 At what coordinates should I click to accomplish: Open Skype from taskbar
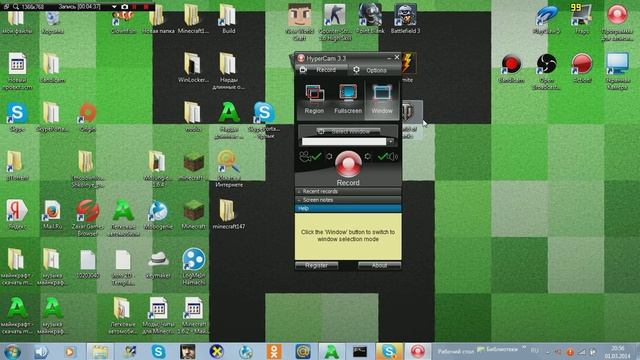(x=158, y=351)
